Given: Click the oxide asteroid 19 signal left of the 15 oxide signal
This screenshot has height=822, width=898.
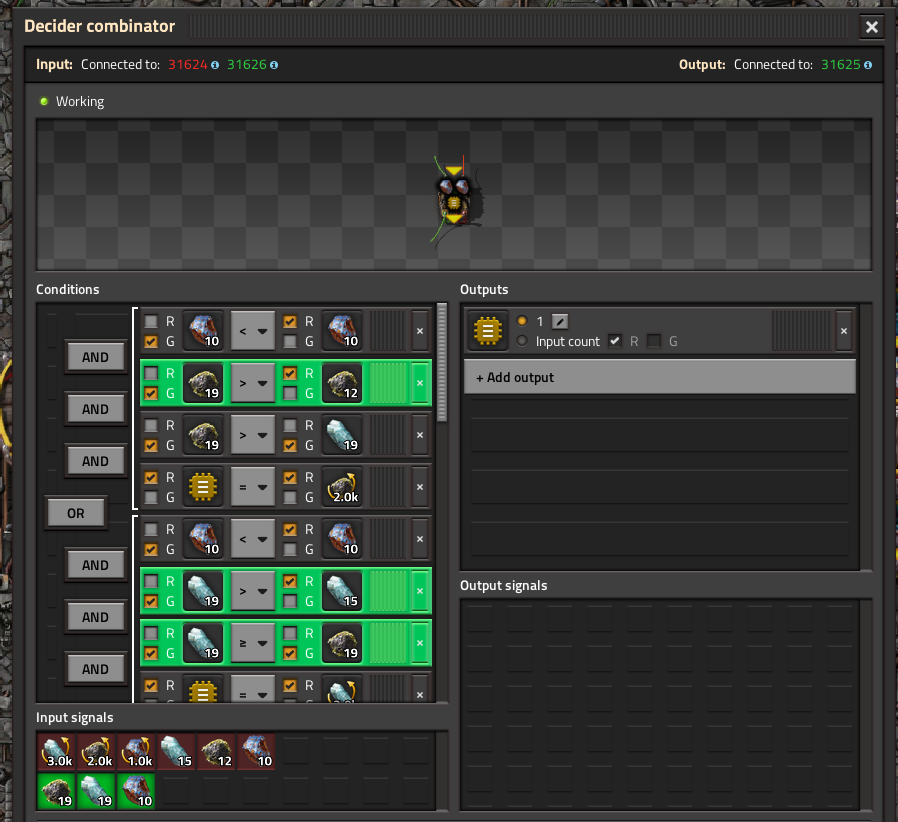Looking at the screenshot, I should (203, 591).
